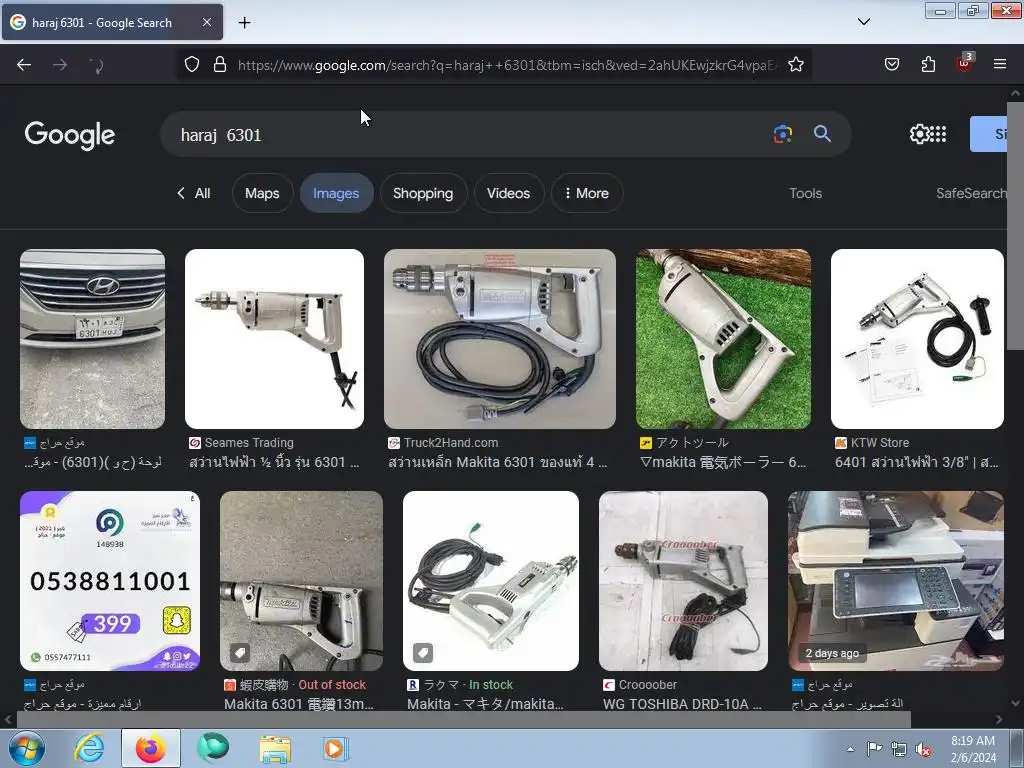
Task: Go back with the browser back arrow
Action: pos(24,65)
